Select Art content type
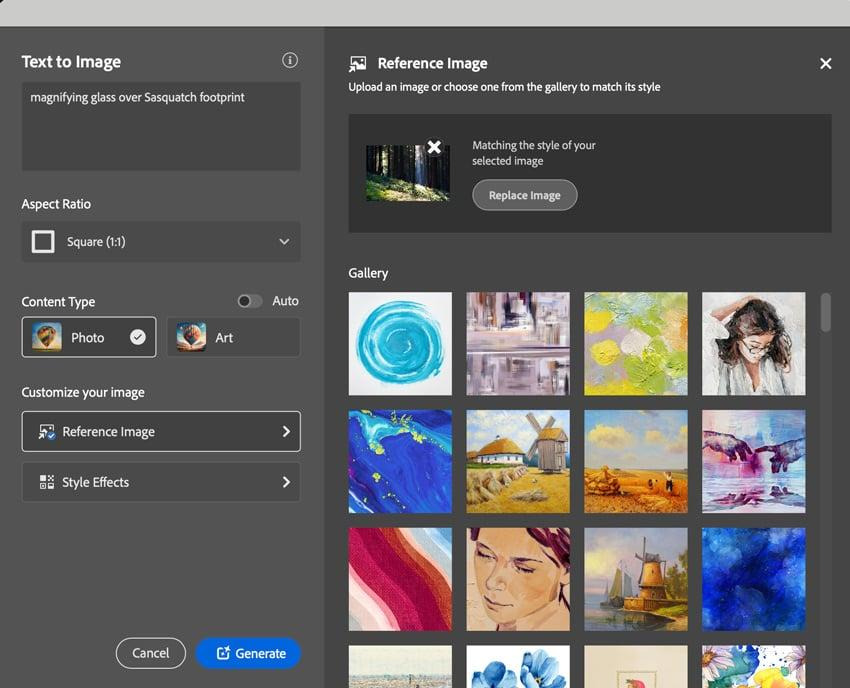The image size is (850, 688). click(x=233, y=337)
